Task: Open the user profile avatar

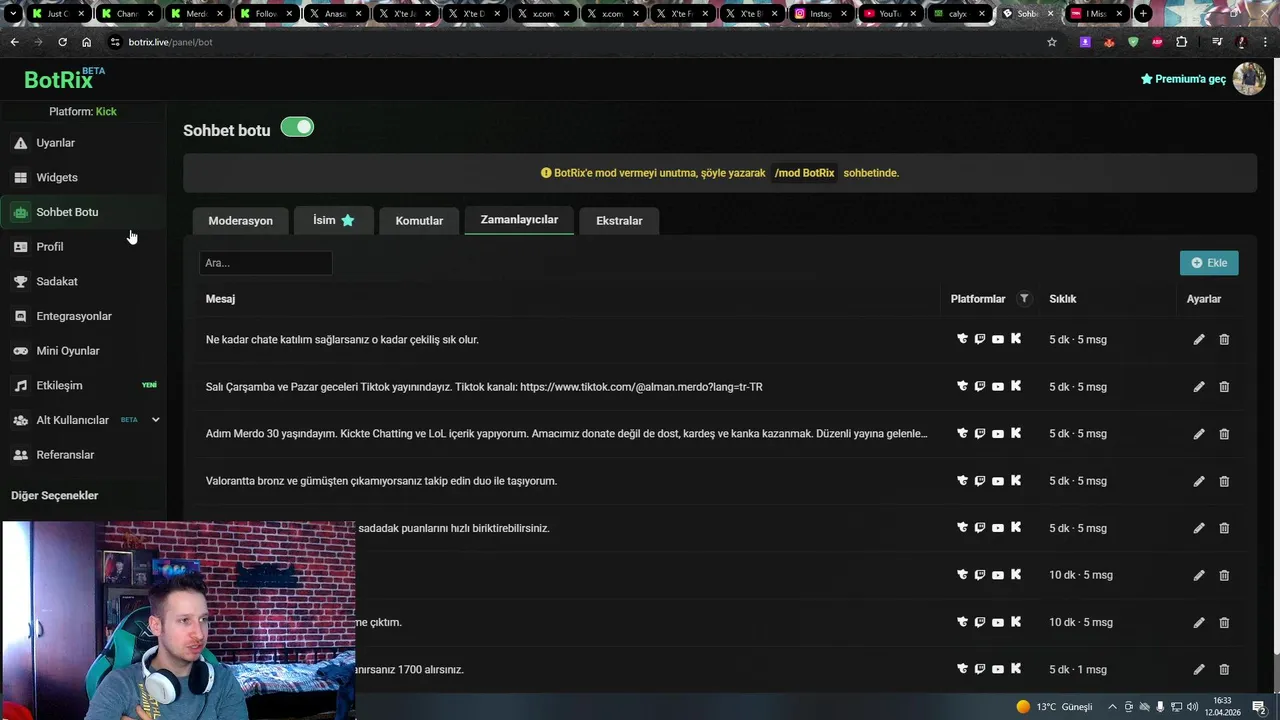Action: click(x=1249, y=78)
